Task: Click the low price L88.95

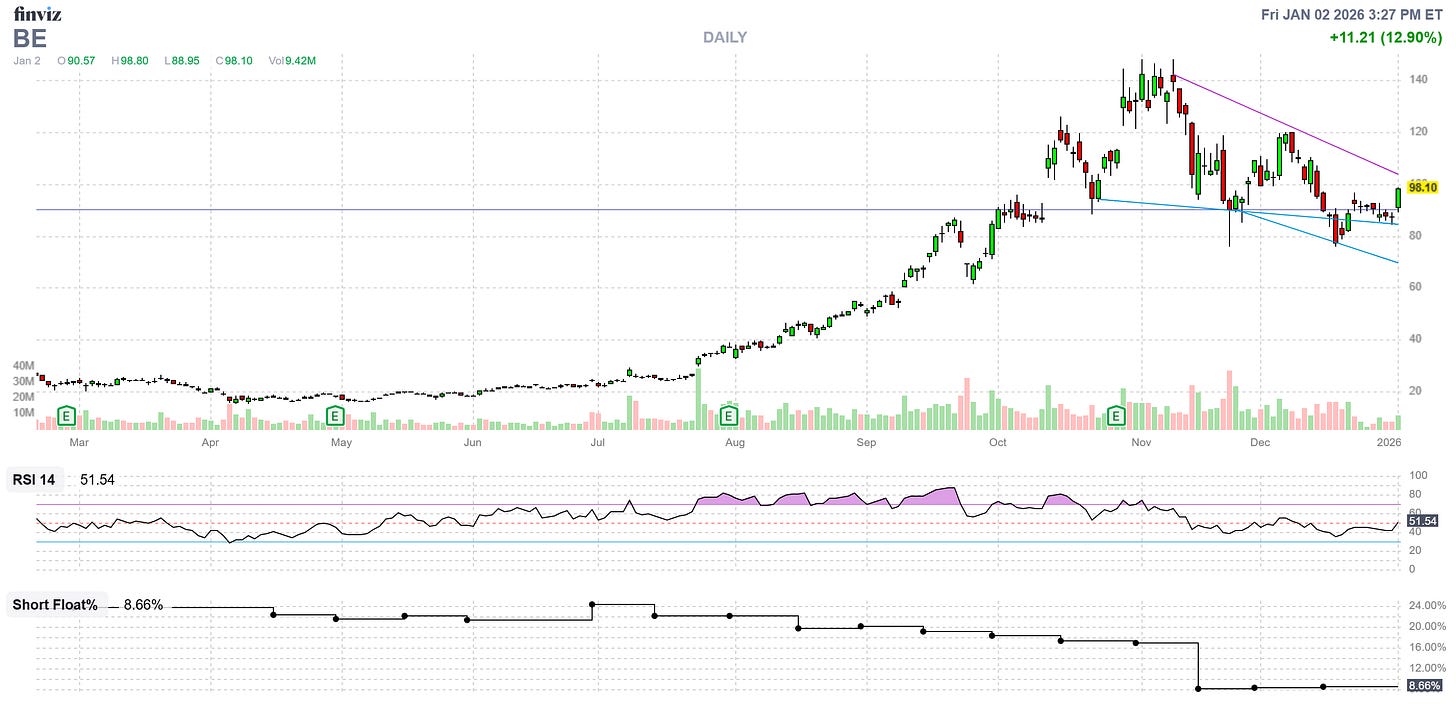Action: (x=181, y=61)
